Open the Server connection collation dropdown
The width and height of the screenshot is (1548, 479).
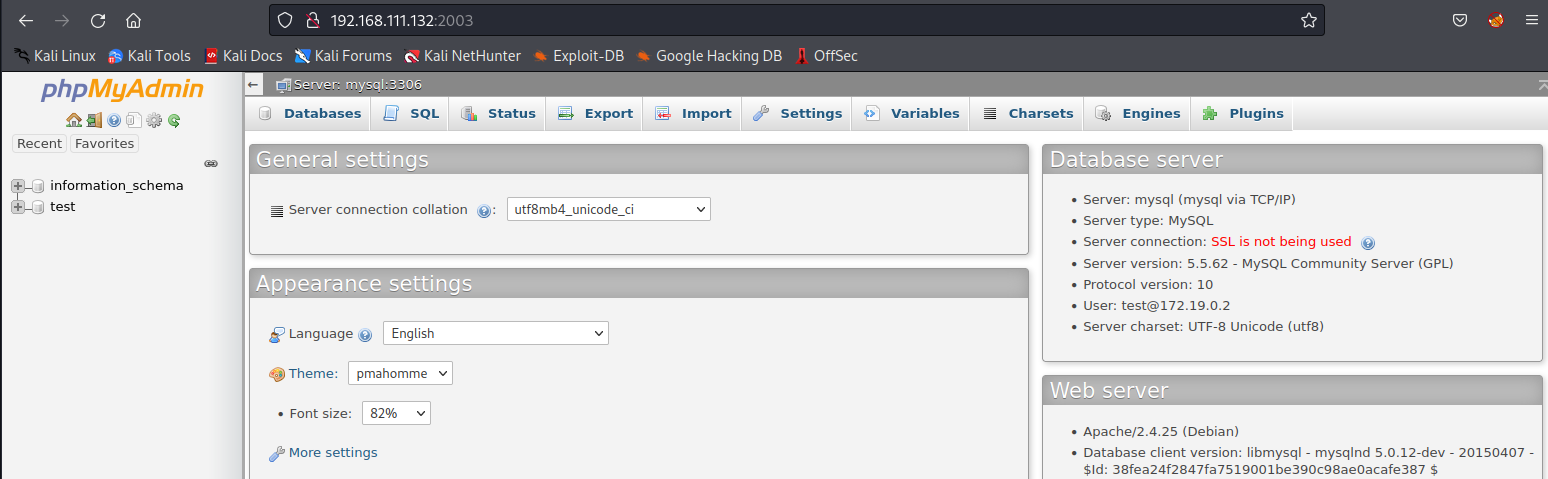pos(609,210)
